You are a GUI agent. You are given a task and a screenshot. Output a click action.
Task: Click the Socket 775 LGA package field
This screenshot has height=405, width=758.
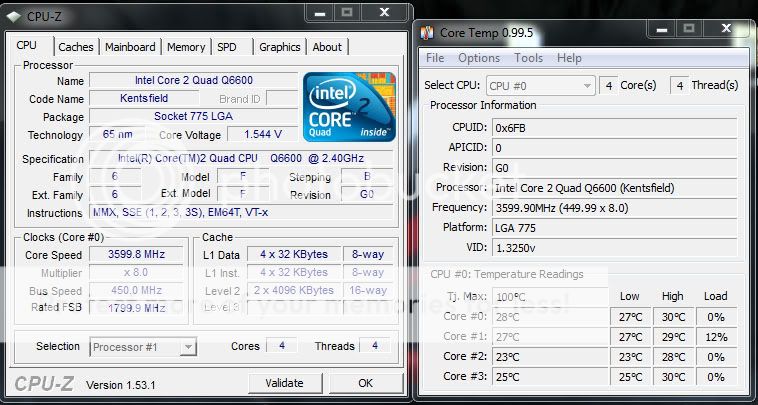pos(193,116)
